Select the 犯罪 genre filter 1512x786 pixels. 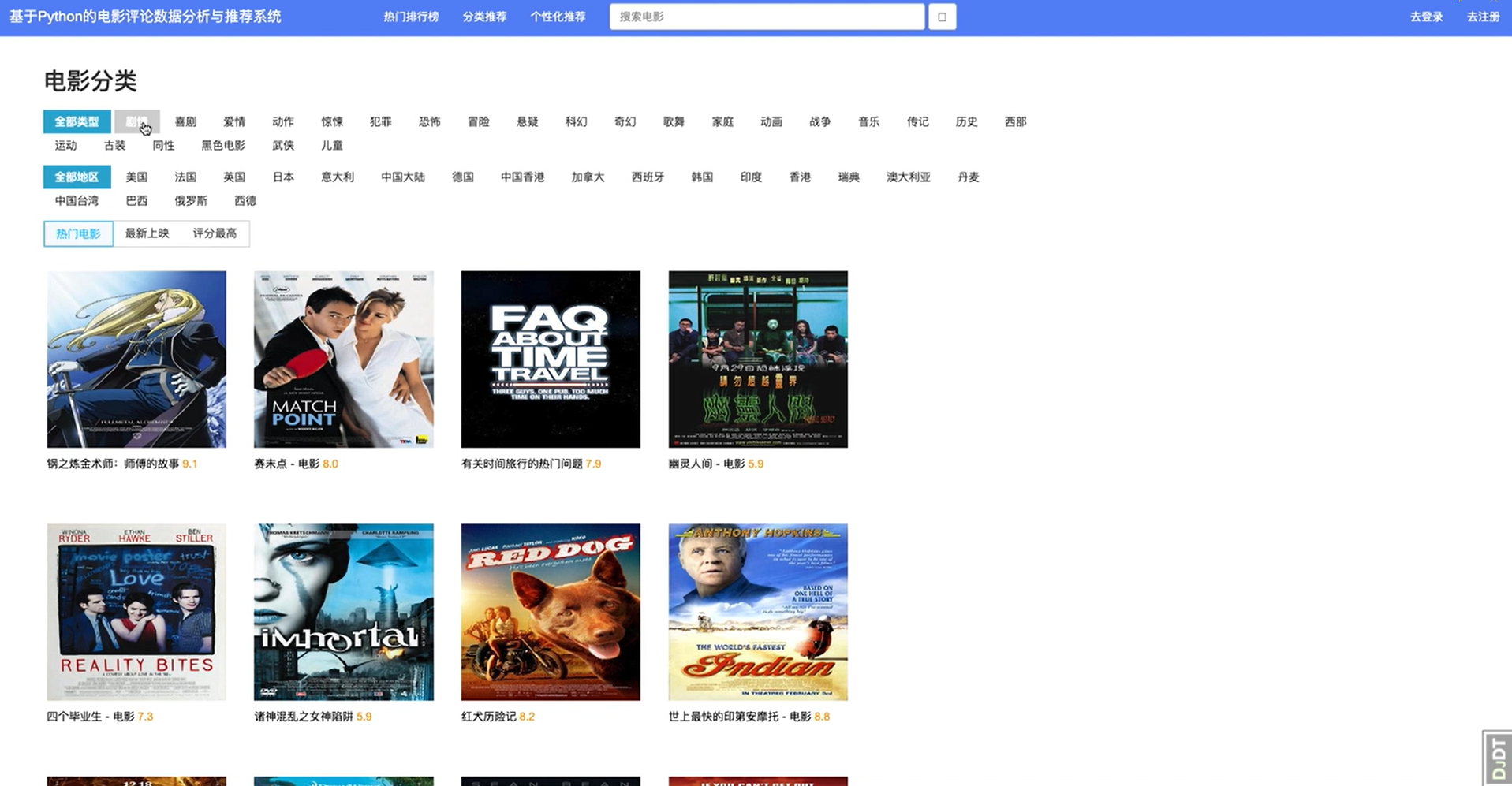[x=381, y=121]
